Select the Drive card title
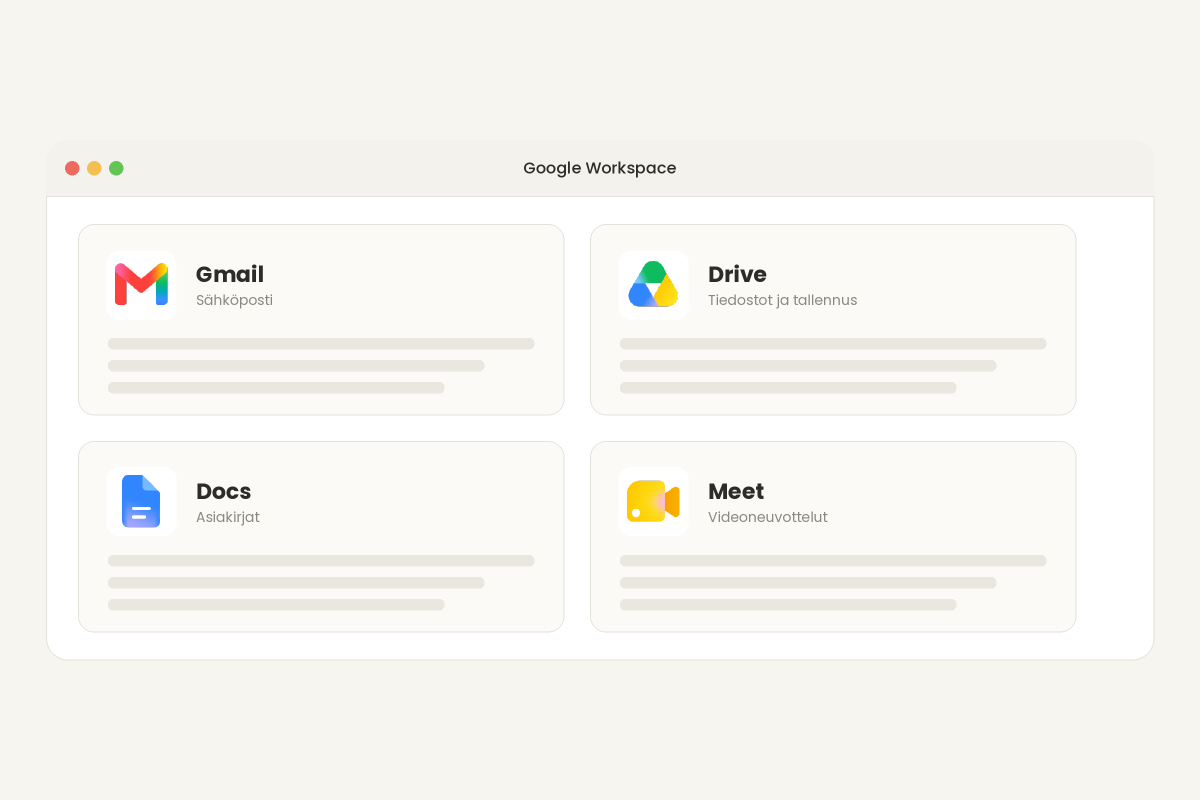 (737, 274)
